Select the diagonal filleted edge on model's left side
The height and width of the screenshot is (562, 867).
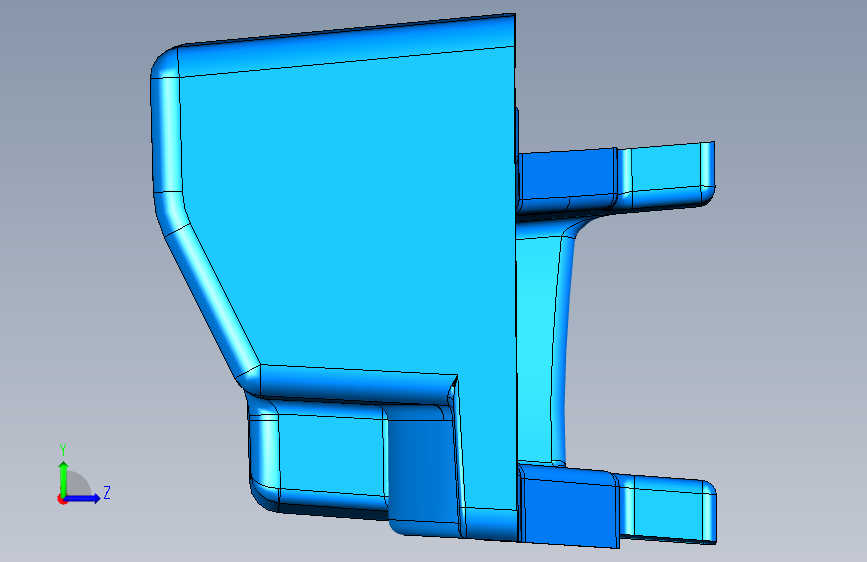click(212, 299)
